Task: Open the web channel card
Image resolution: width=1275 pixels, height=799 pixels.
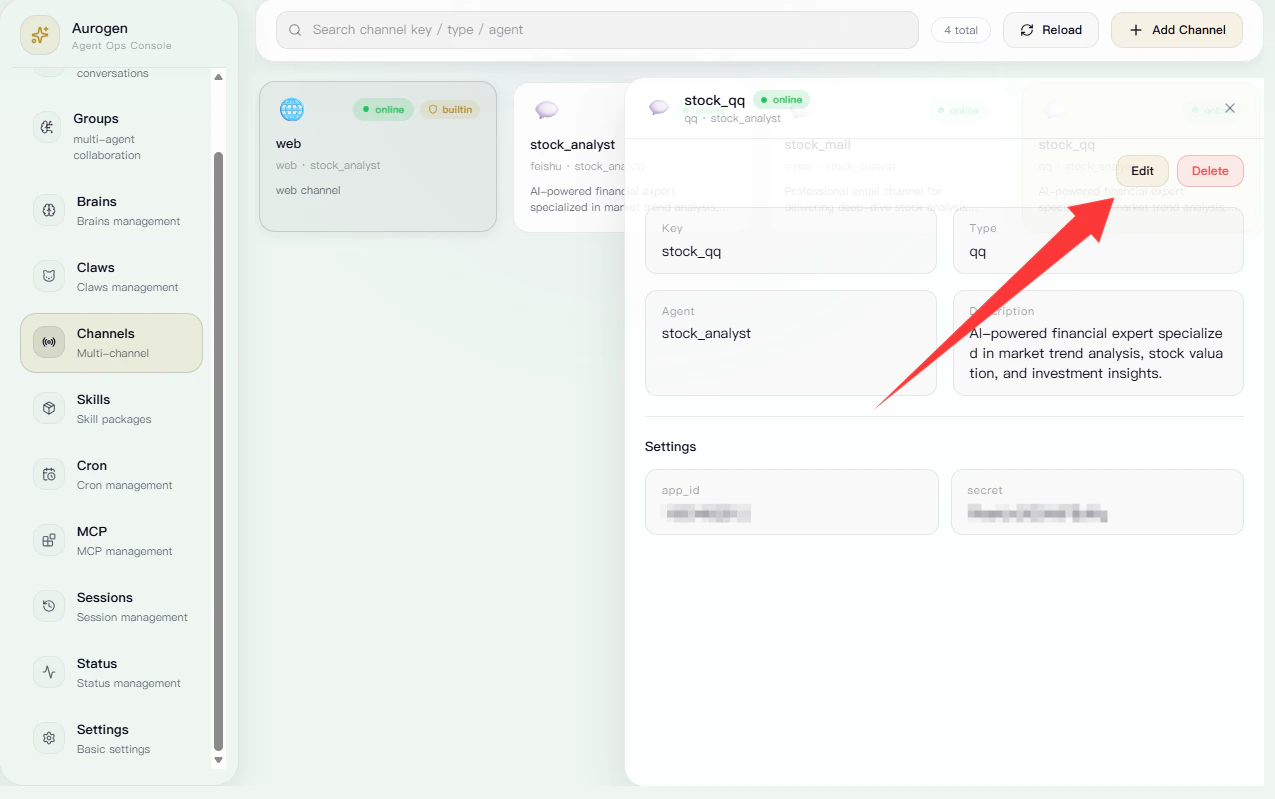Action: [x=378, y=157]
